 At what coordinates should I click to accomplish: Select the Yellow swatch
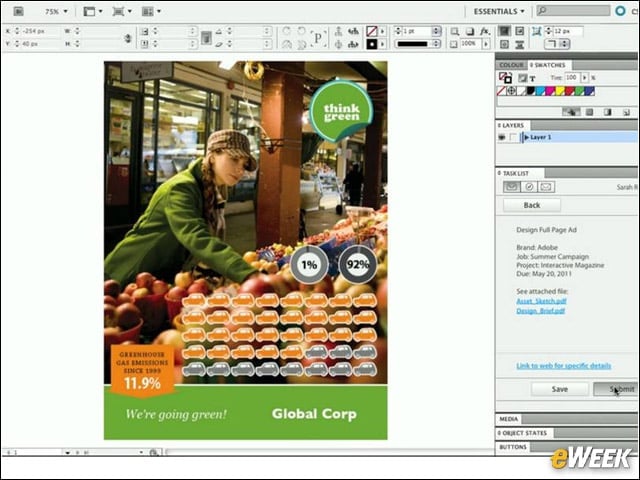tap(560, 91)
